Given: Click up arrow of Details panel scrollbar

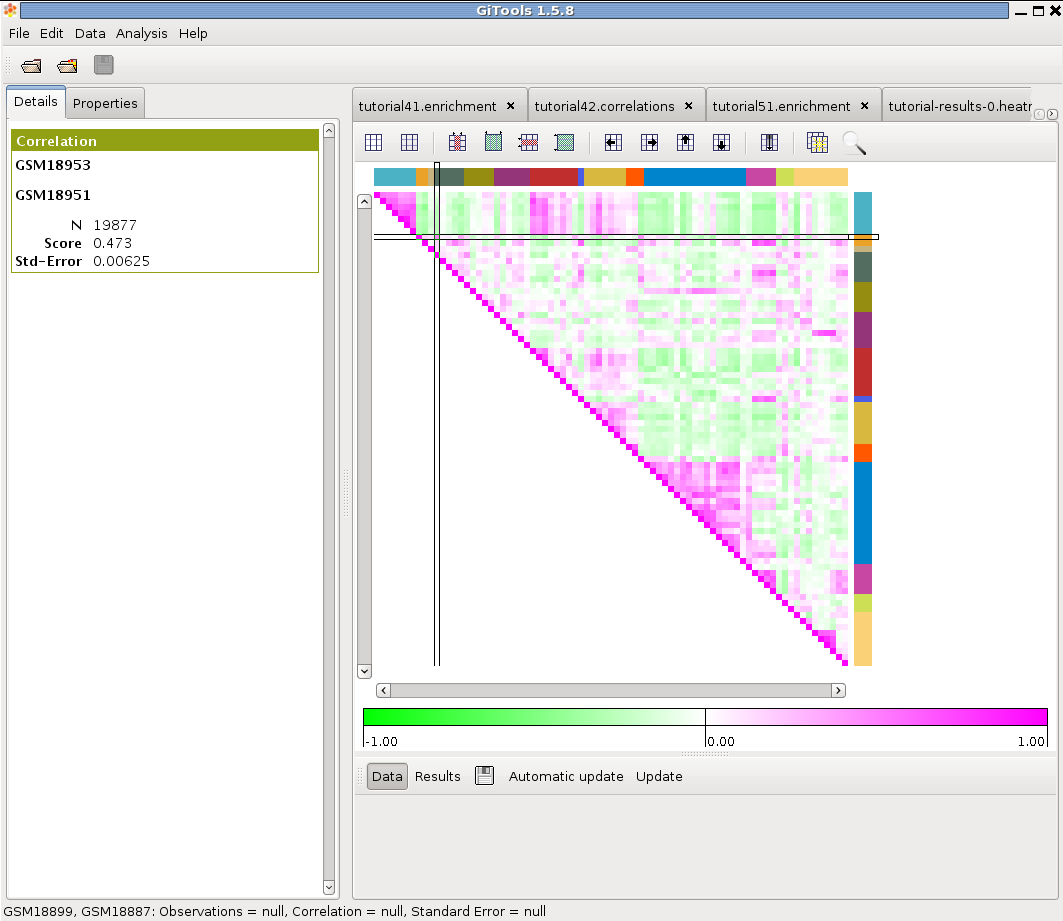Looking at the screenshot, I should 329,130.
